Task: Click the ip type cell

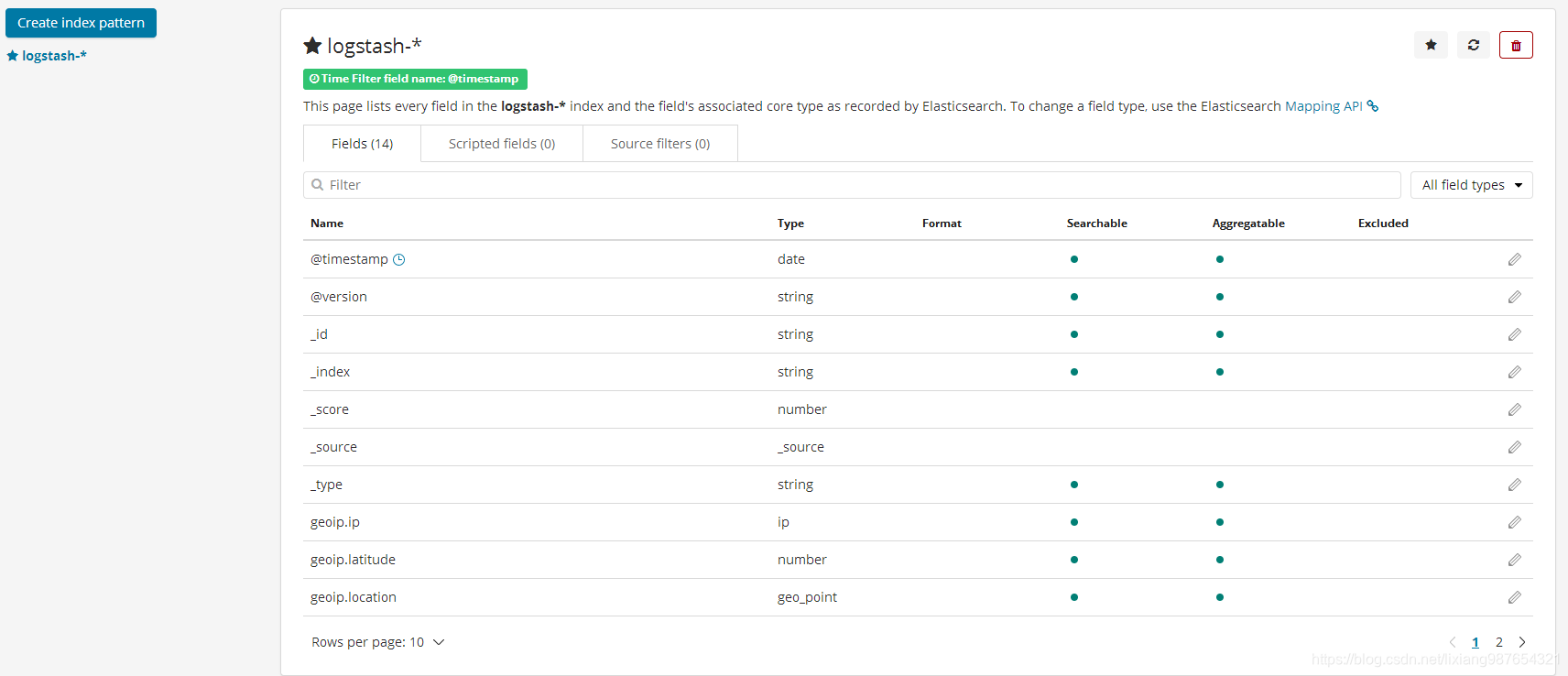Action: coord(783,522)
